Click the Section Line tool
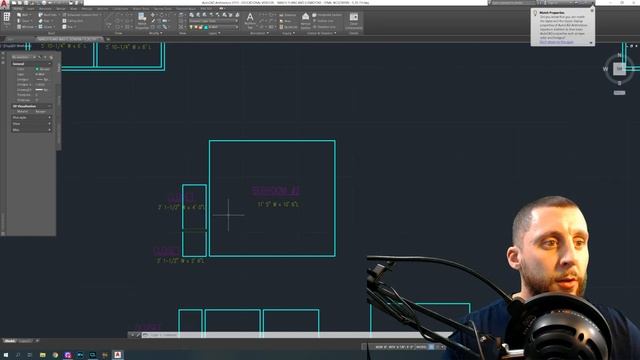640x360 pixels. tap(324, 21)
